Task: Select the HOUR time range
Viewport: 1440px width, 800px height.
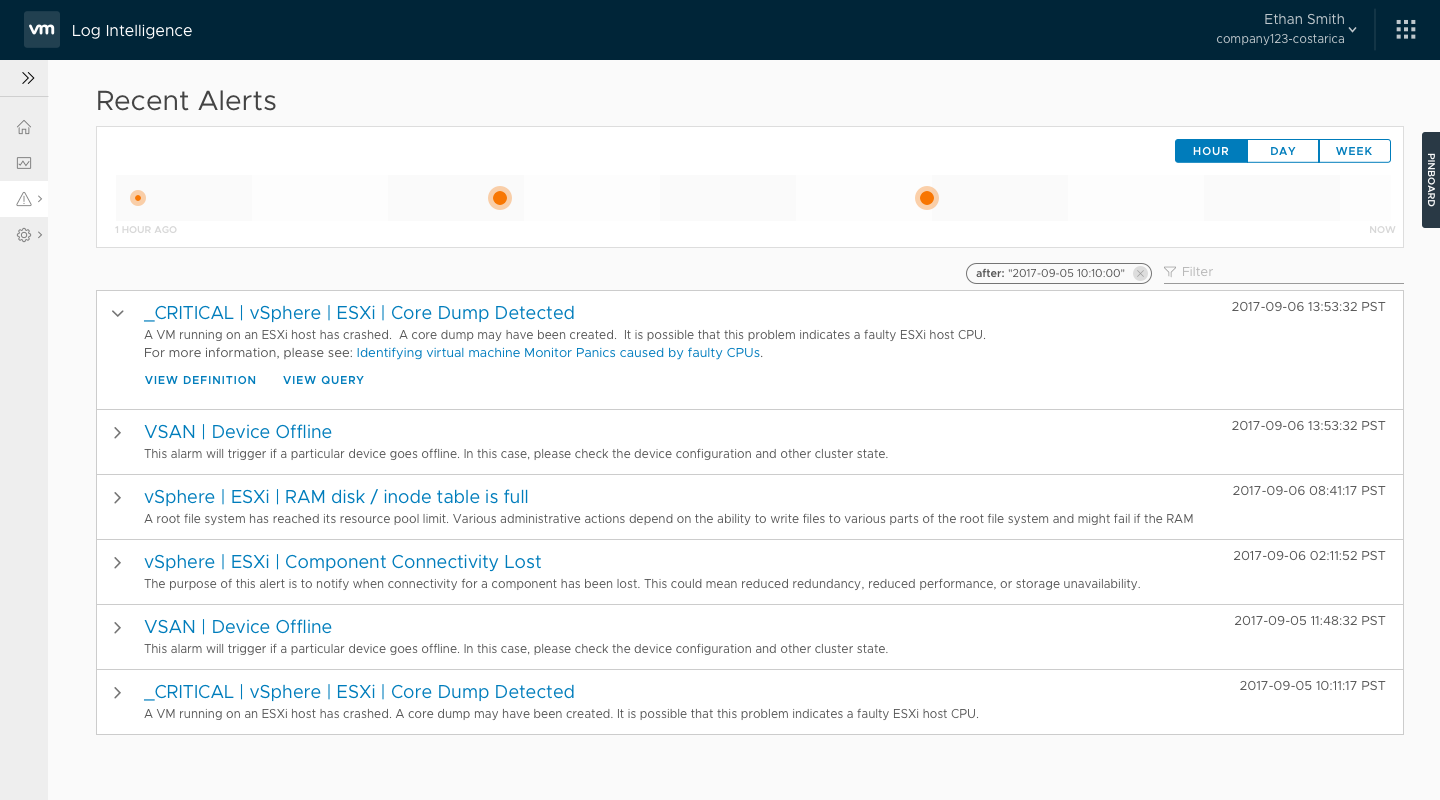Action: [x=1211, y=151]
